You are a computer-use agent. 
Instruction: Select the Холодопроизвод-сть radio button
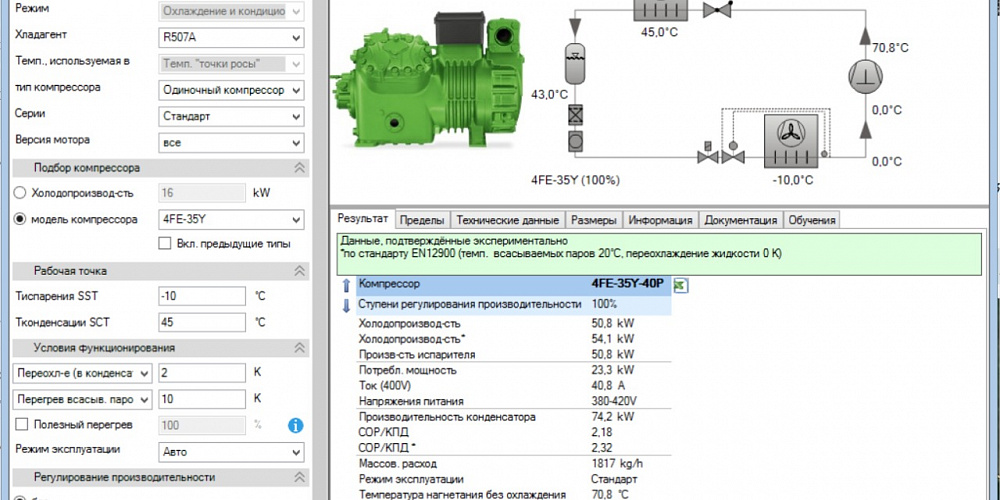coord(20,193)
